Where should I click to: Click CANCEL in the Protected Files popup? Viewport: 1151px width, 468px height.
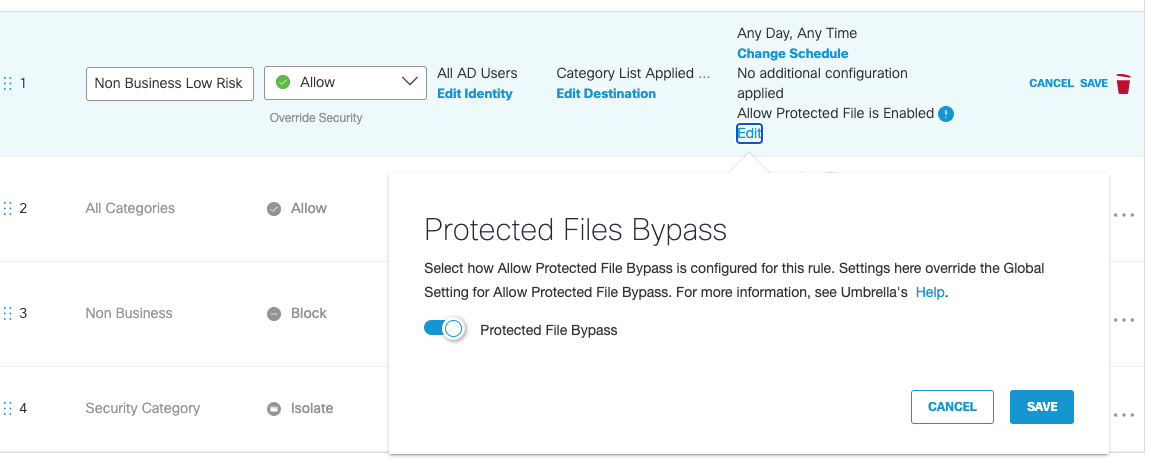(x=952, y=407)
